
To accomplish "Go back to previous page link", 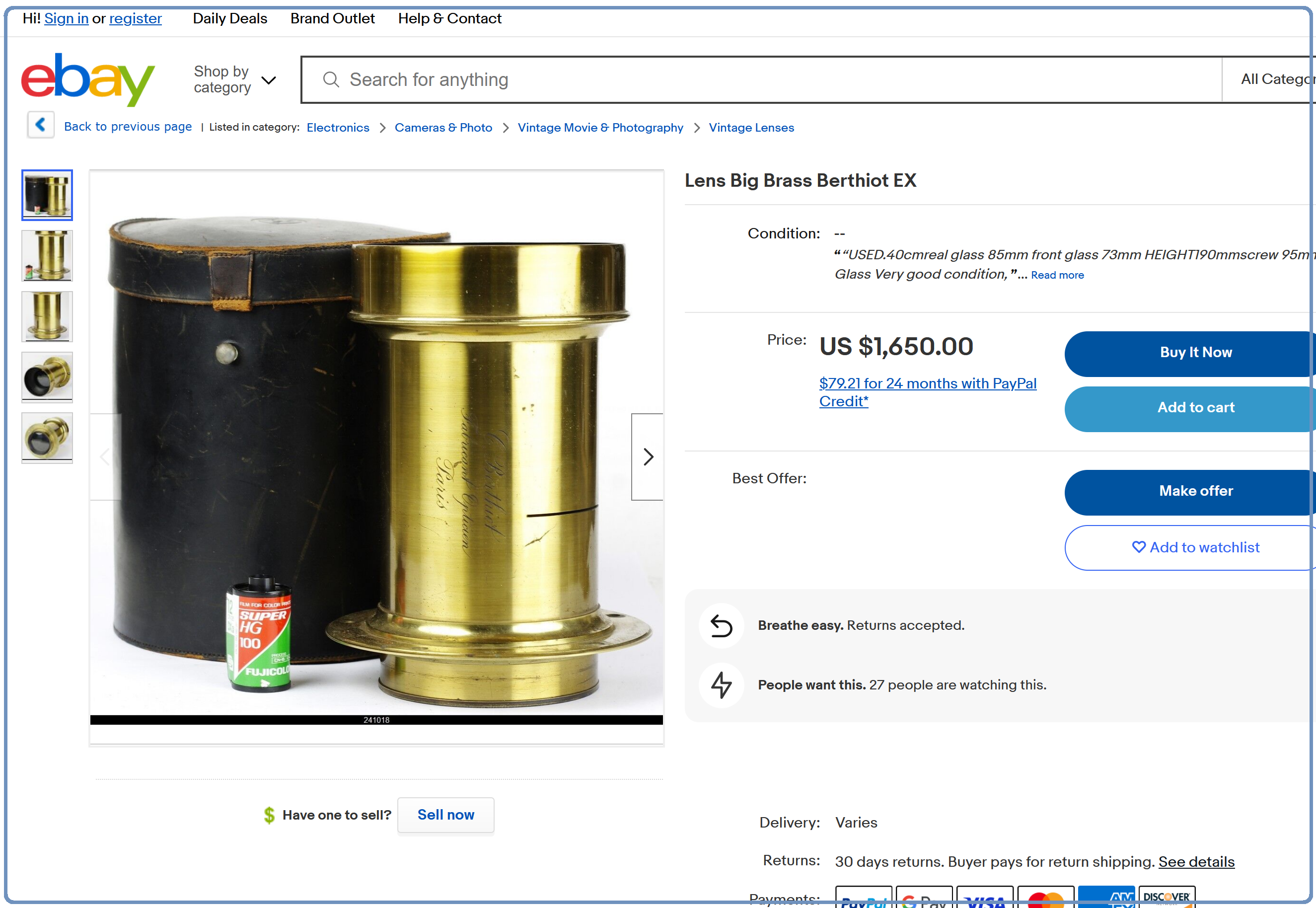I will [x=128, y=127].
